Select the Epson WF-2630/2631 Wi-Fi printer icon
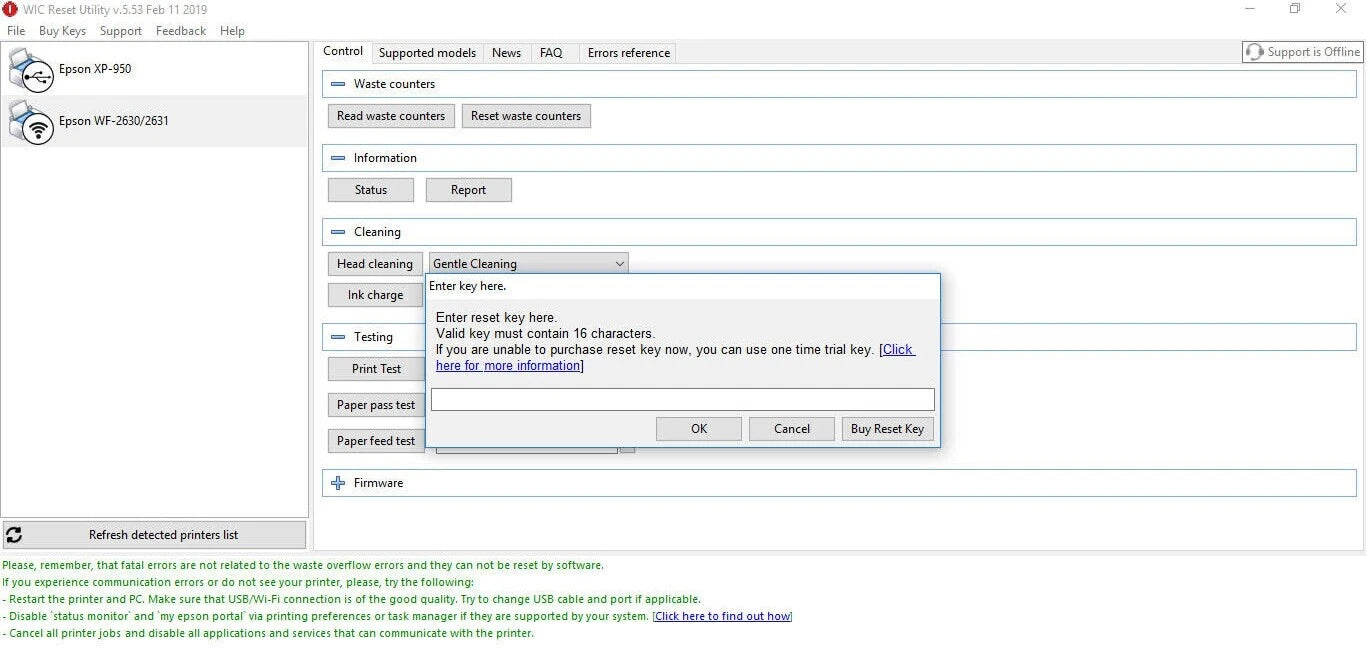Viewport: 1370px width, 648px height. [31, 122]
